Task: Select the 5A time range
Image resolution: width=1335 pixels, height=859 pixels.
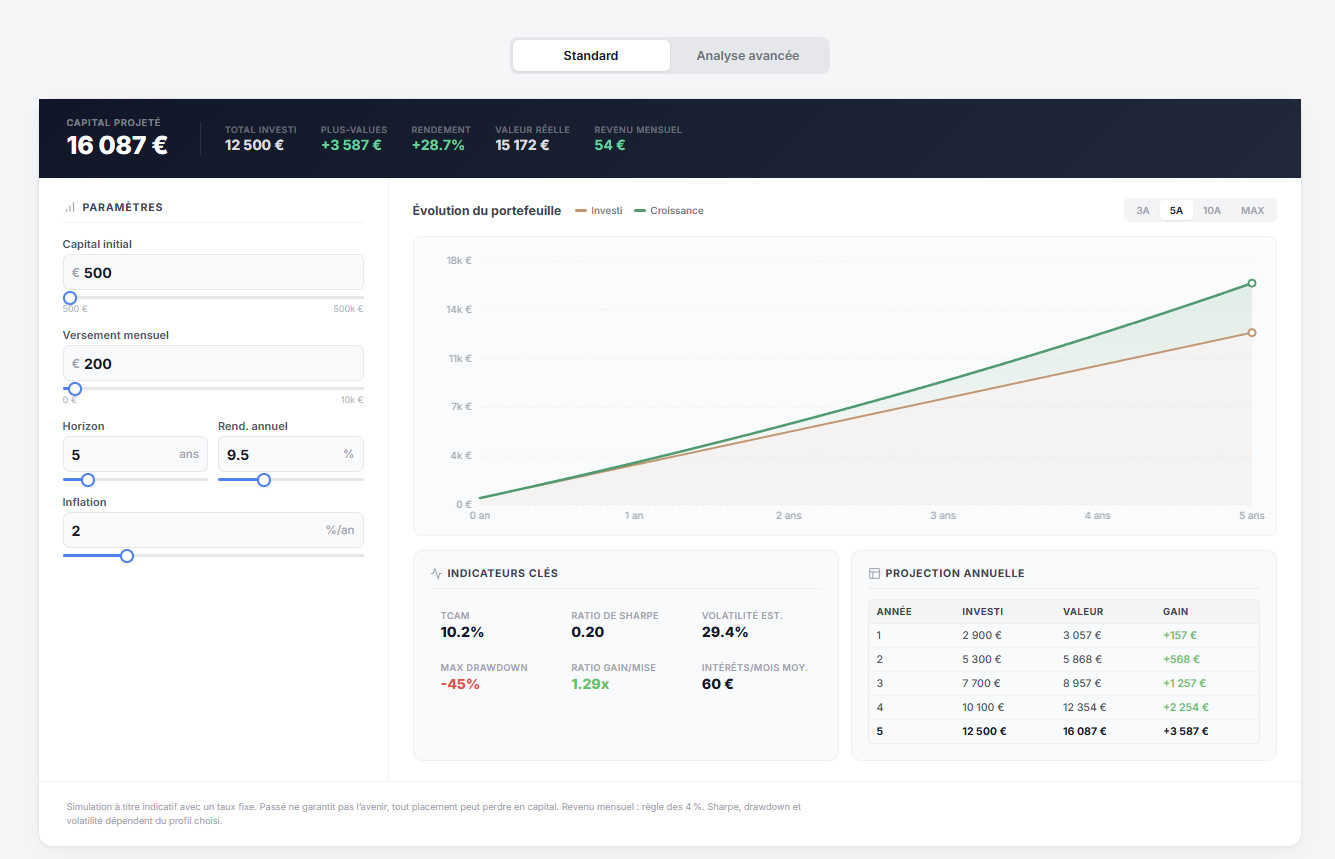Action: pos(1176,210)
